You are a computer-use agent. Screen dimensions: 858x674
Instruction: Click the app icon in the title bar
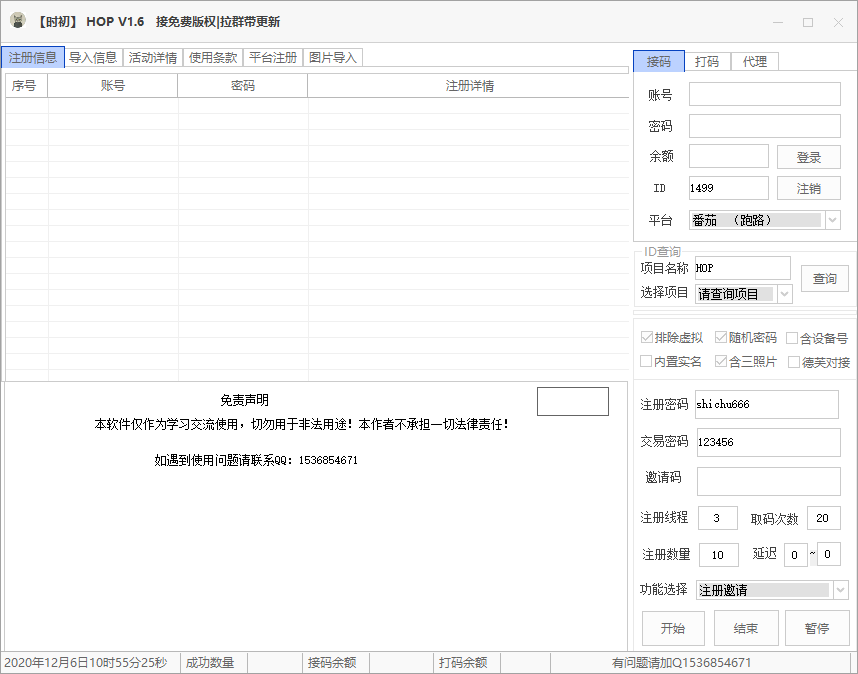(x=17, y=21)
